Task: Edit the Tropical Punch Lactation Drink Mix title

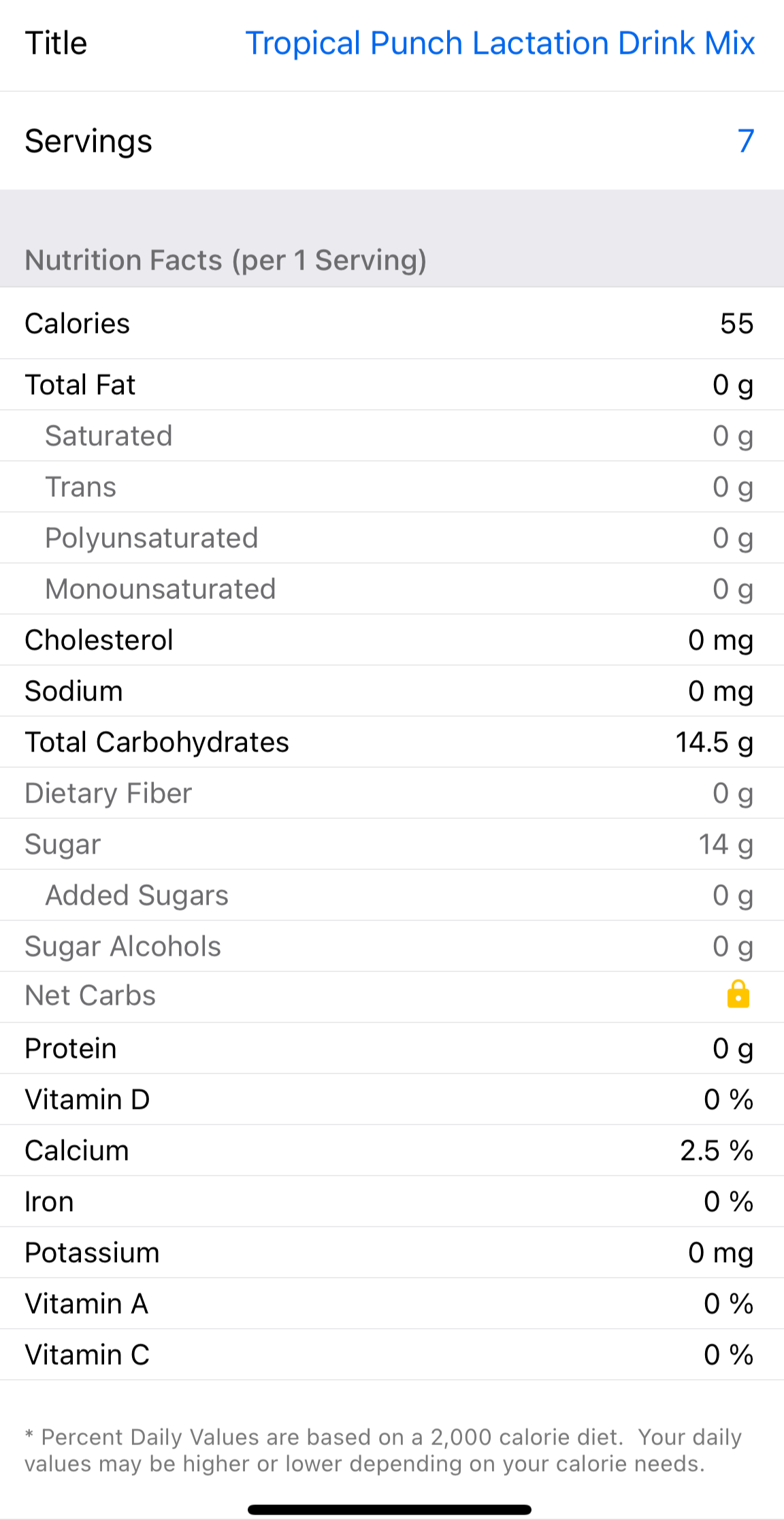Action: [x=500, y=44]
